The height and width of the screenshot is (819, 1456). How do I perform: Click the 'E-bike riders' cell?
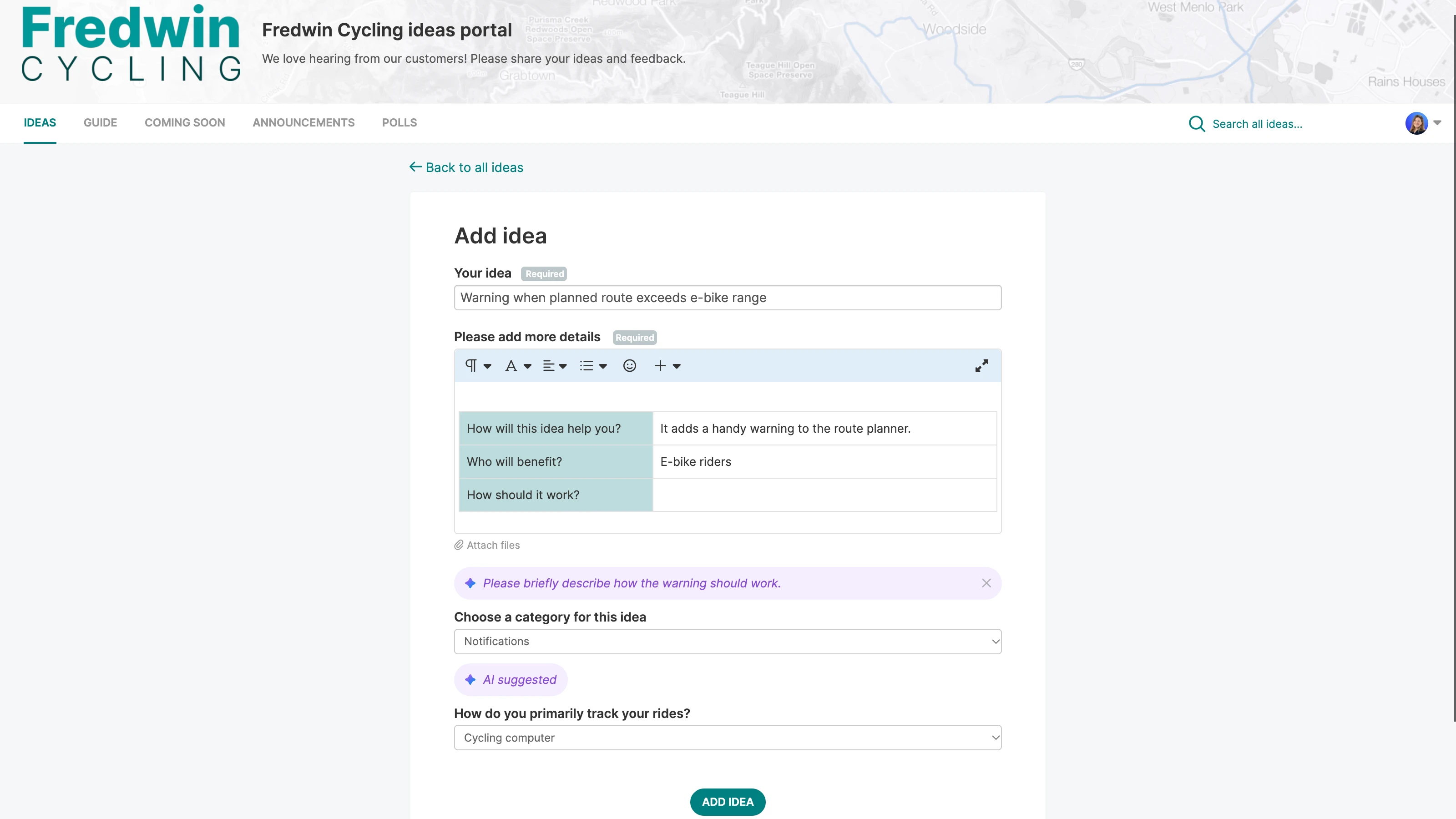pos(824,462)
